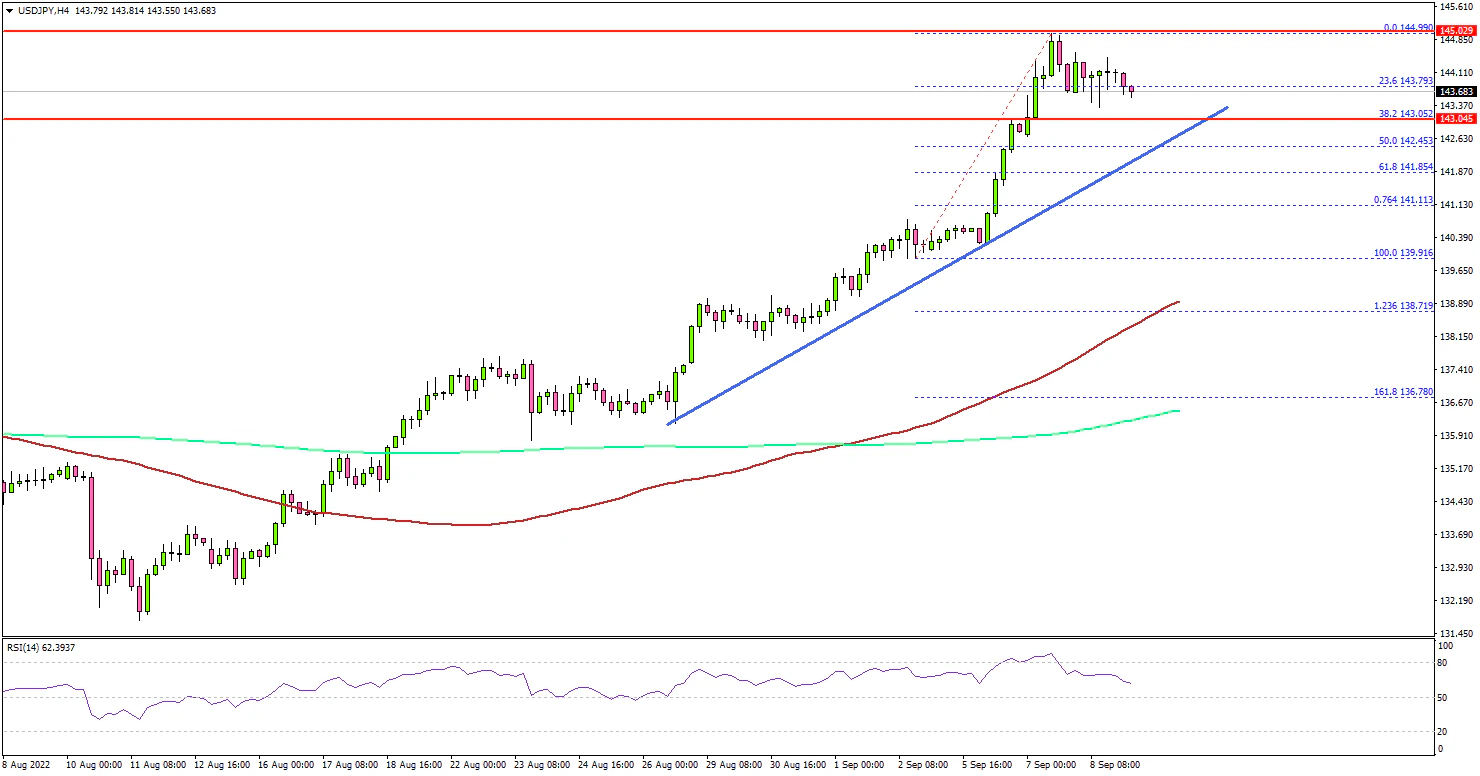Image resolution: width=1480 pixels, height=776 pixels.
Task: Click the 7 Sep 00:00 time label
Action: point(1049,764)
